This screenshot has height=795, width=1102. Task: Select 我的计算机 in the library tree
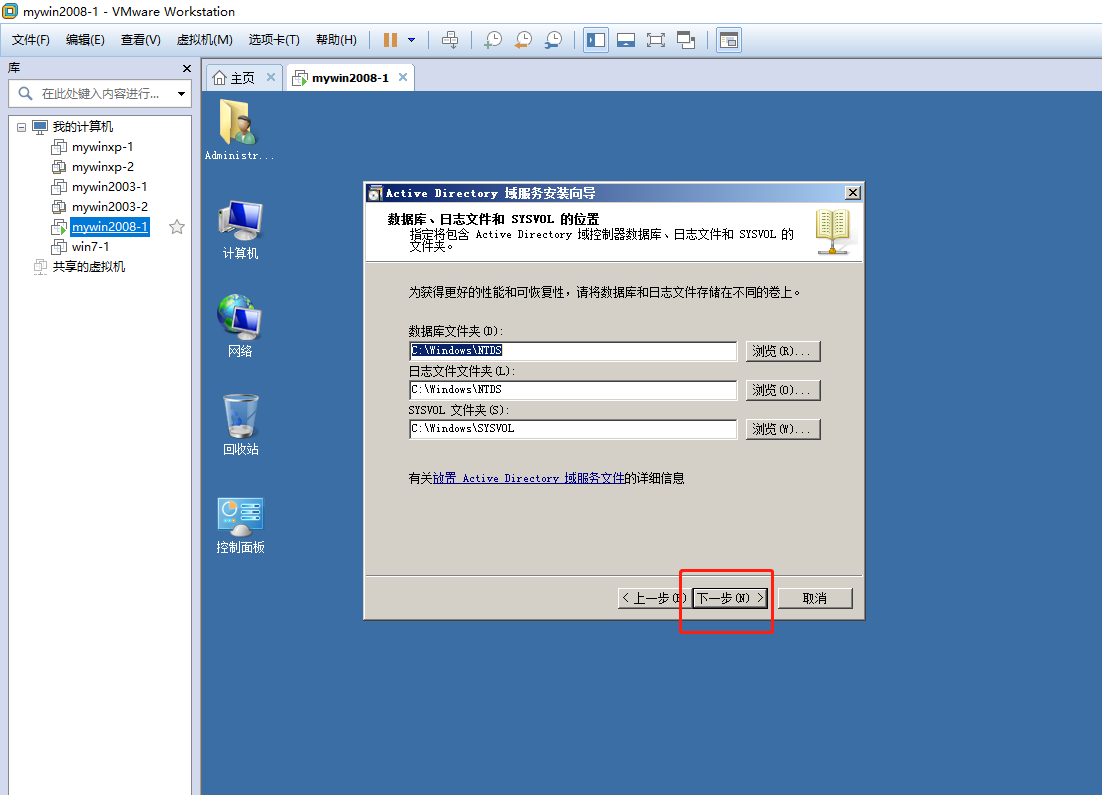coord(83,127)
